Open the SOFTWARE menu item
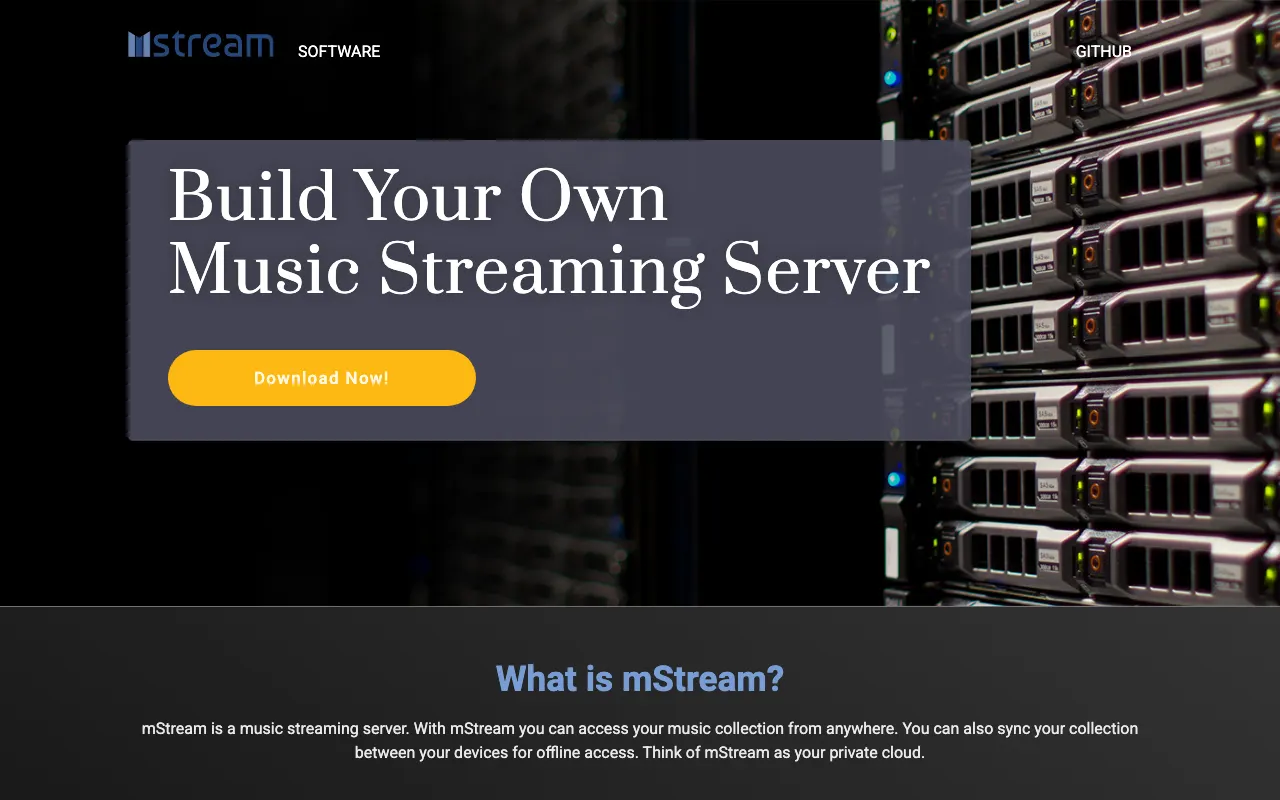Screen dimensions: 1280x800 coord(339,51)
